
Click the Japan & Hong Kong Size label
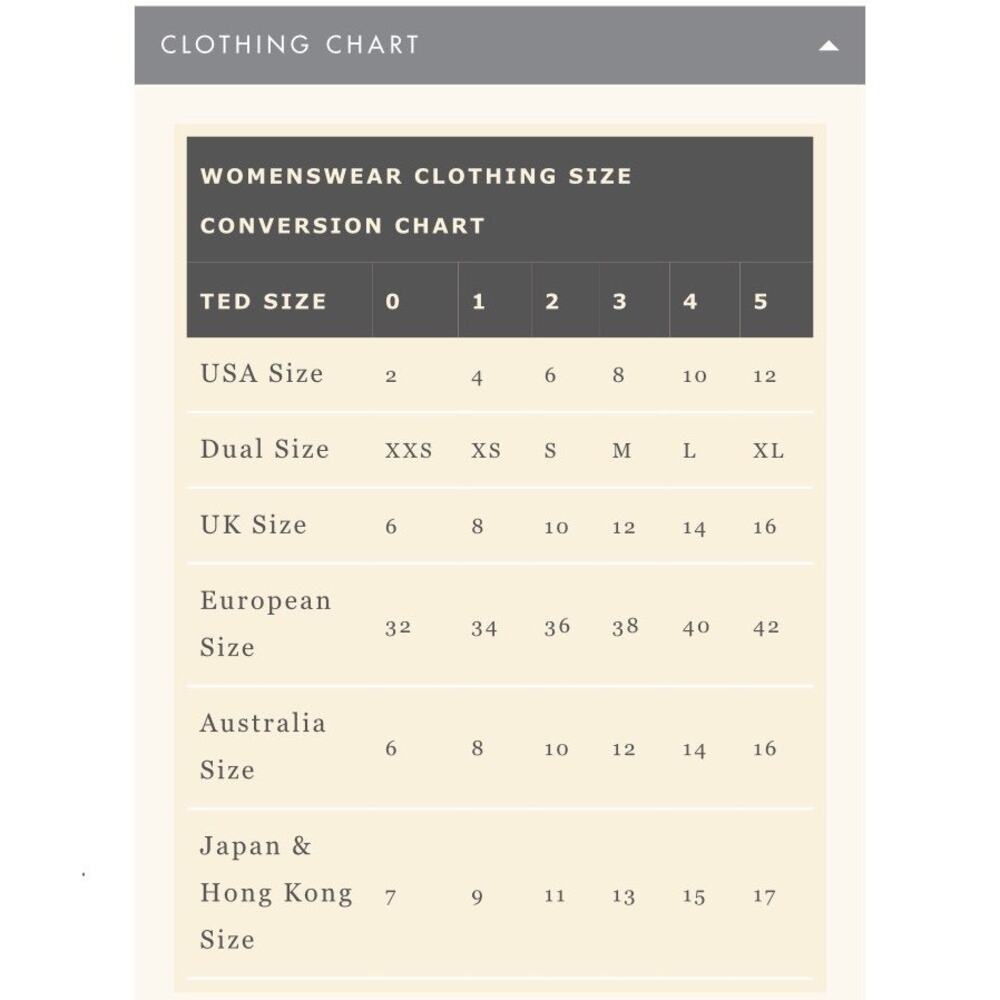pos(276,892)
